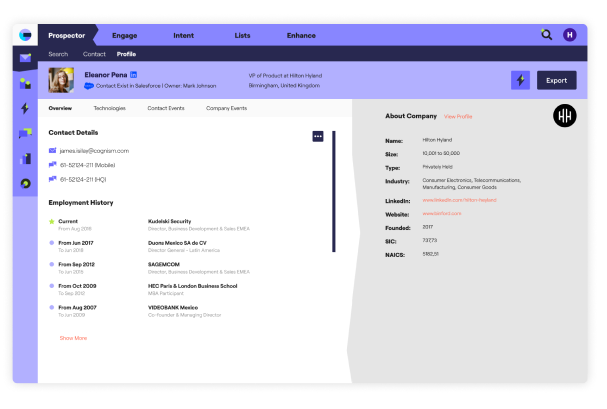
Task: Click the company Size value
Action: click(x=441, y=154)
